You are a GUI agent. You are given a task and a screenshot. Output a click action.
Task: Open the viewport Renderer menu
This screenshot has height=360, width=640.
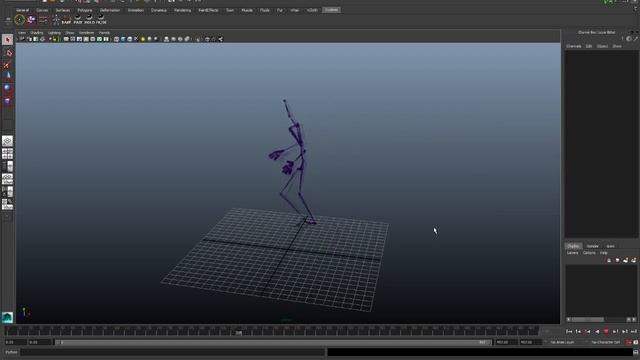[x=87, y=33]
